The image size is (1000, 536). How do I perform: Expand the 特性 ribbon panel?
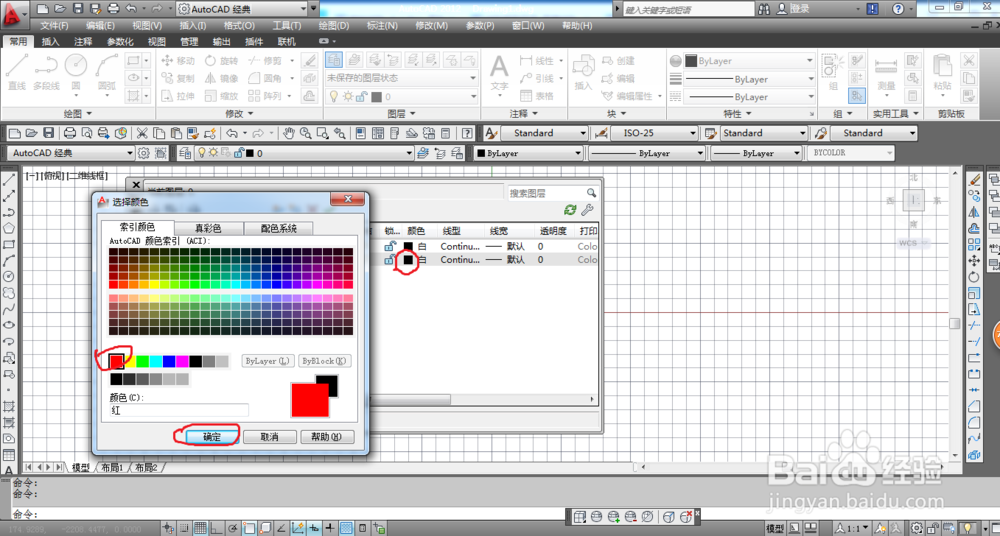click(737, 114)
